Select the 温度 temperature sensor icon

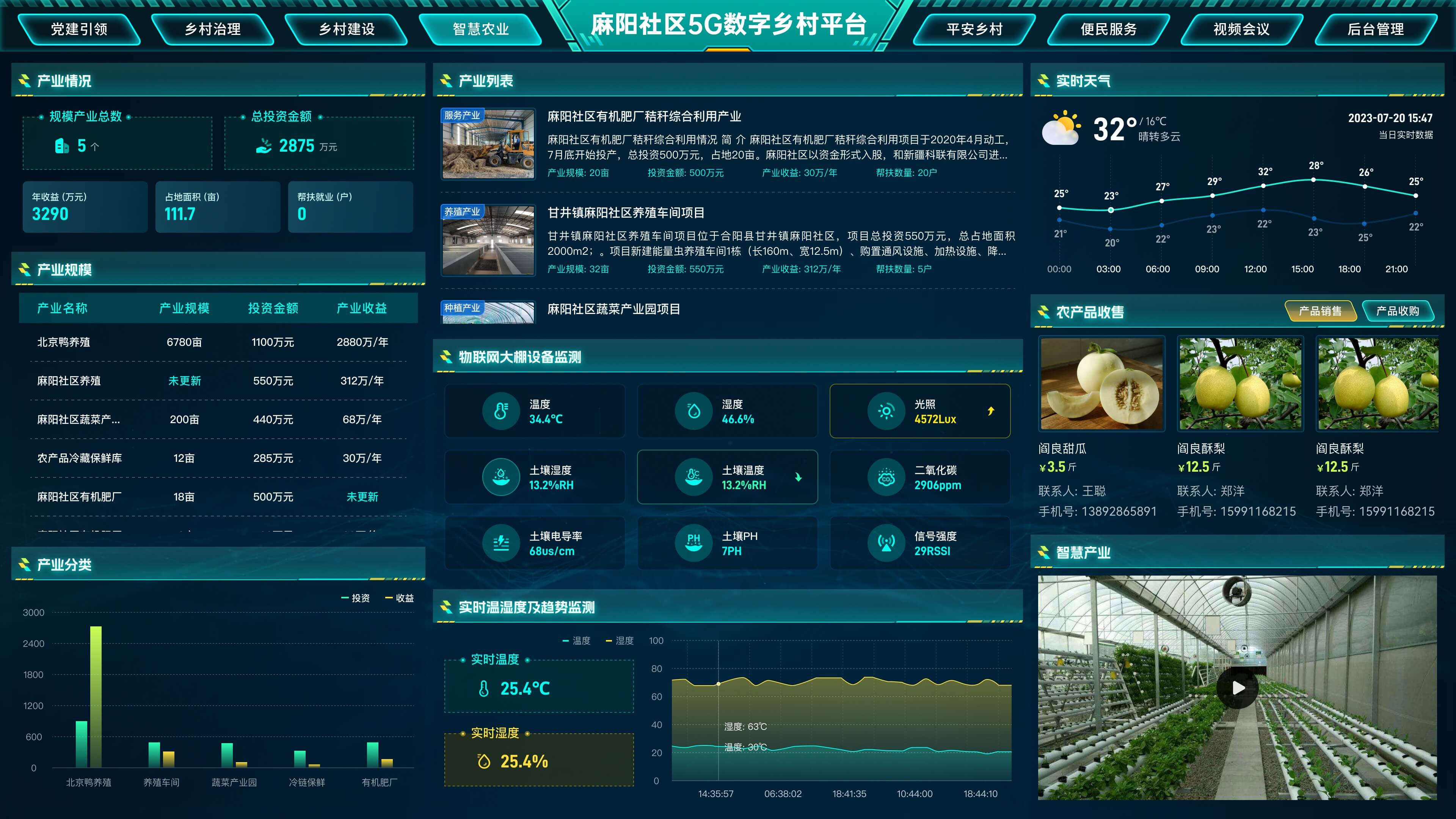point(501,411)
